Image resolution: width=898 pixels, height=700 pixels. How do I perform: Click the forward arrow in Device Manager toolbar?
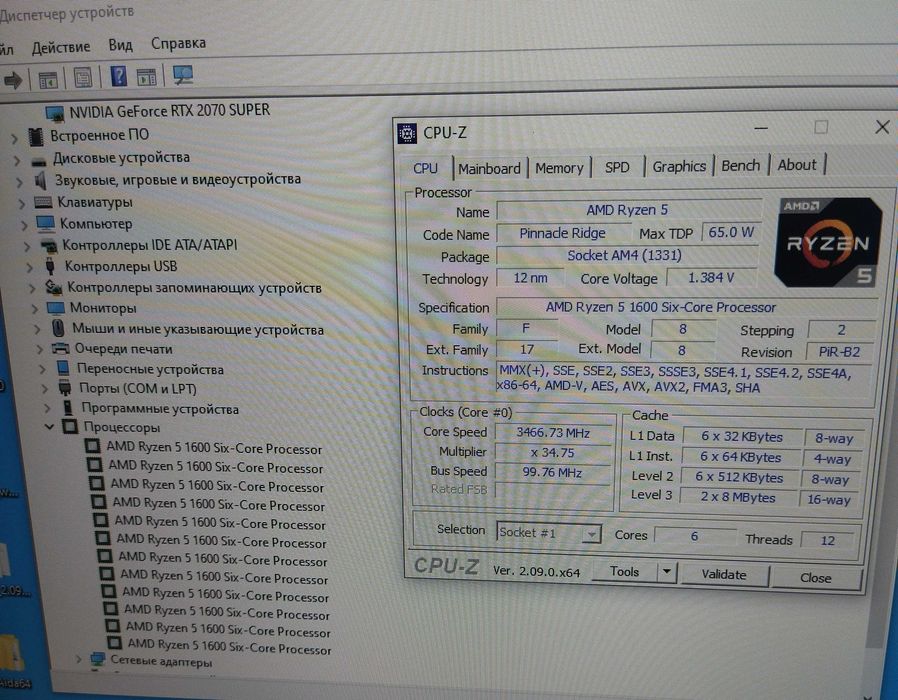[13, 80]
